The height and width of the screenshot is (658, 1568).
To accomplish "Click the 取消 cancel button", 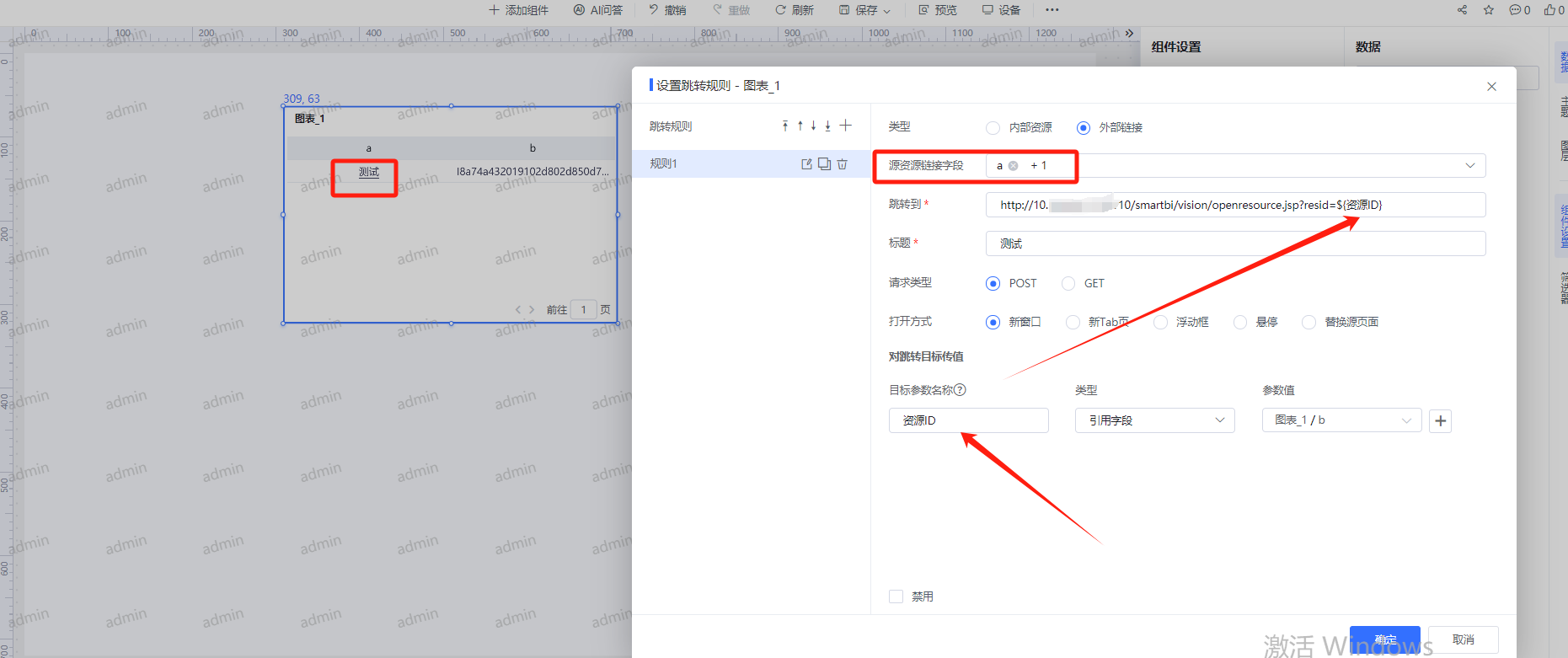I will tap(1464, 639).
